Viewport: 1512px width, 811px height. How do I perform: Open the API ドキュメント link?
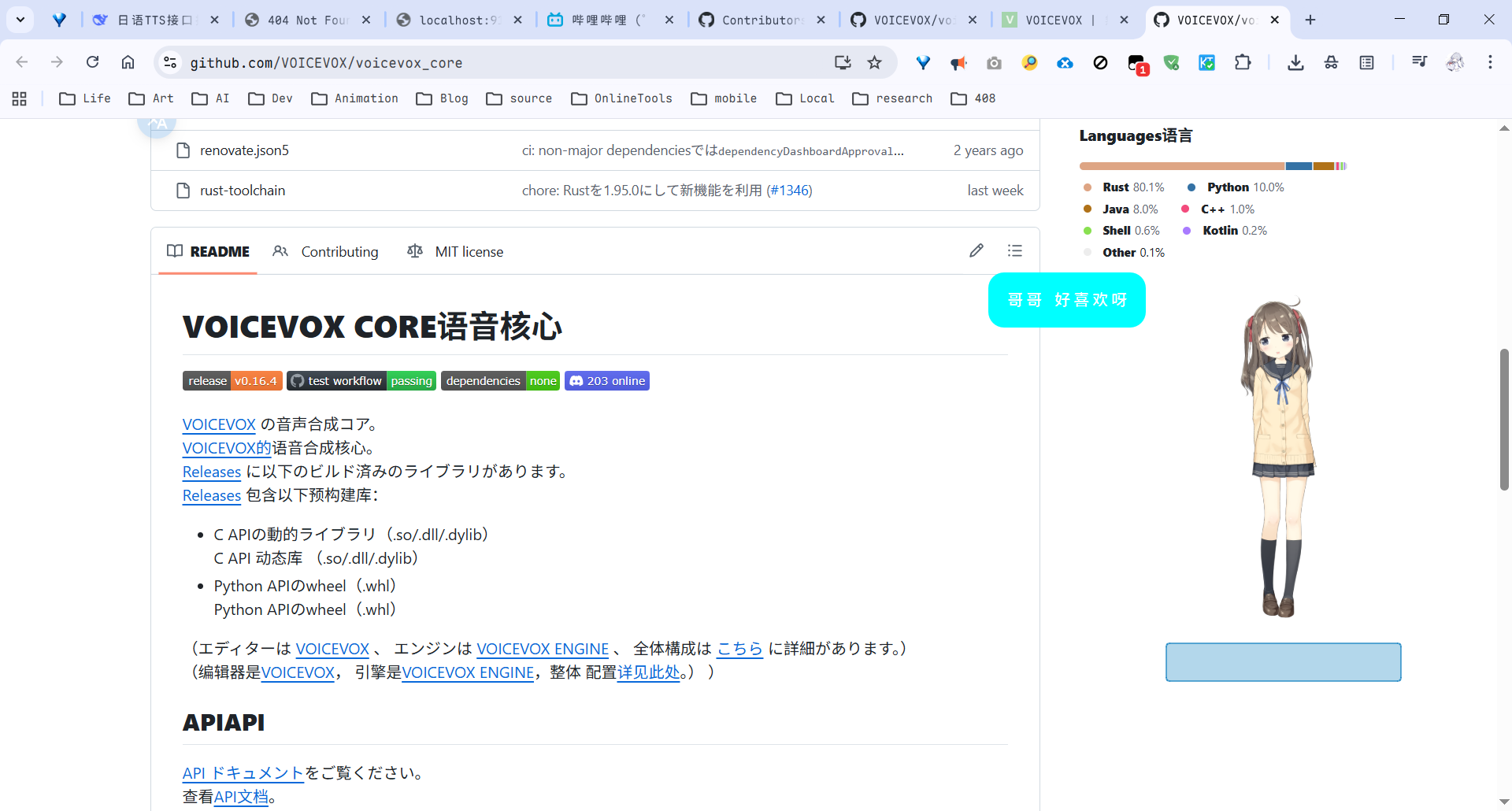(x=243, y=773)
